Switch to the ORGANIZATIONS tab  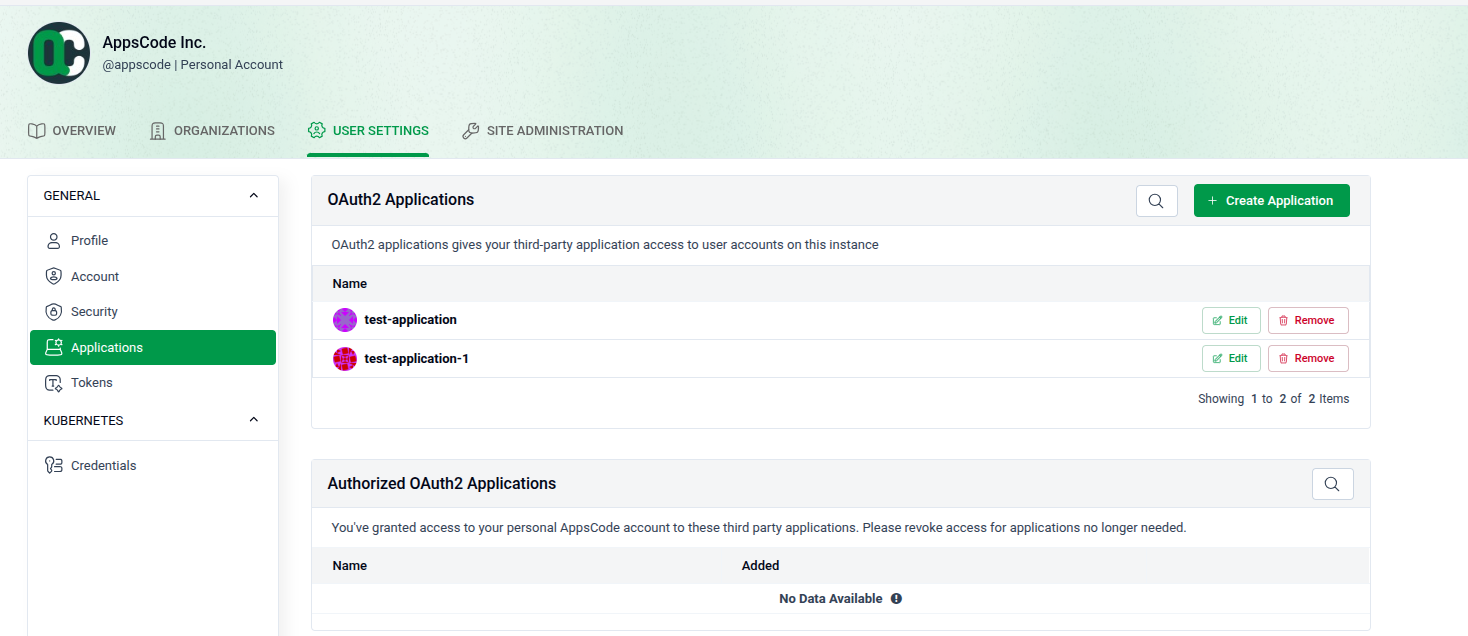212,130
